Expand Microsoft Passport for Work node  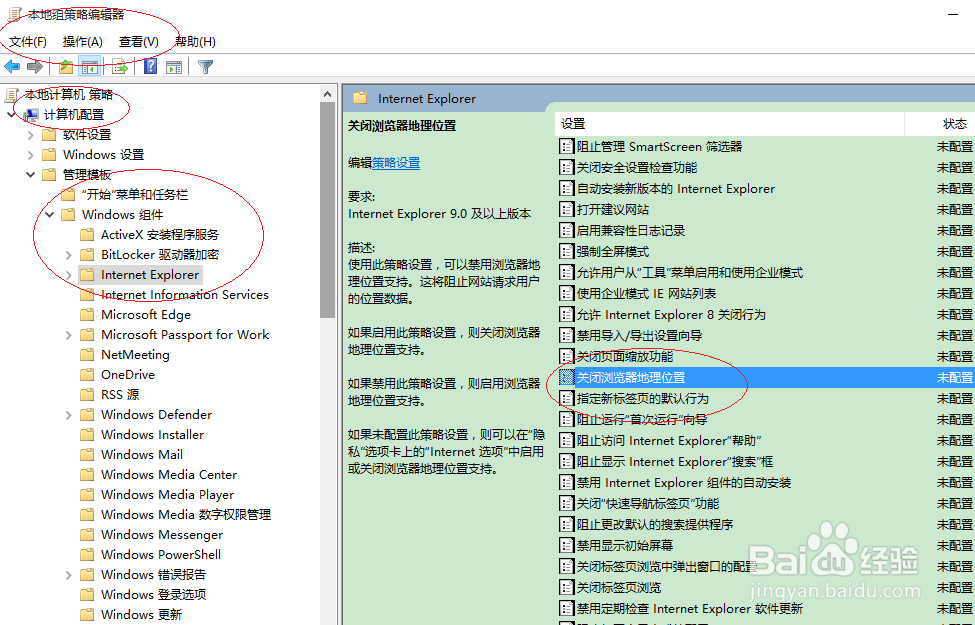[69, 335]
